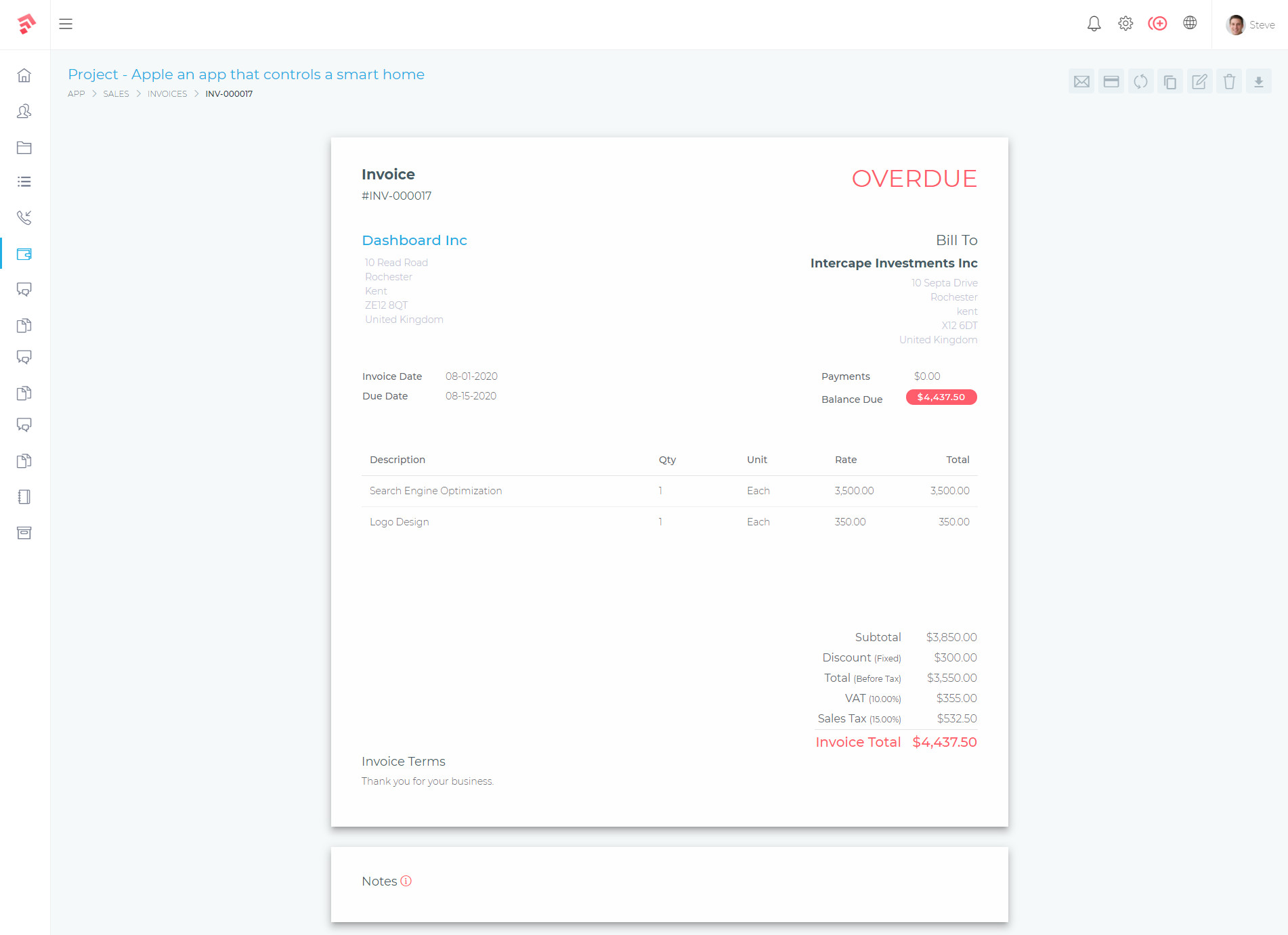The image size is (1288, 935).
Task: Create a new record with the red plus icon
Action: click(x=1158, y=23)
